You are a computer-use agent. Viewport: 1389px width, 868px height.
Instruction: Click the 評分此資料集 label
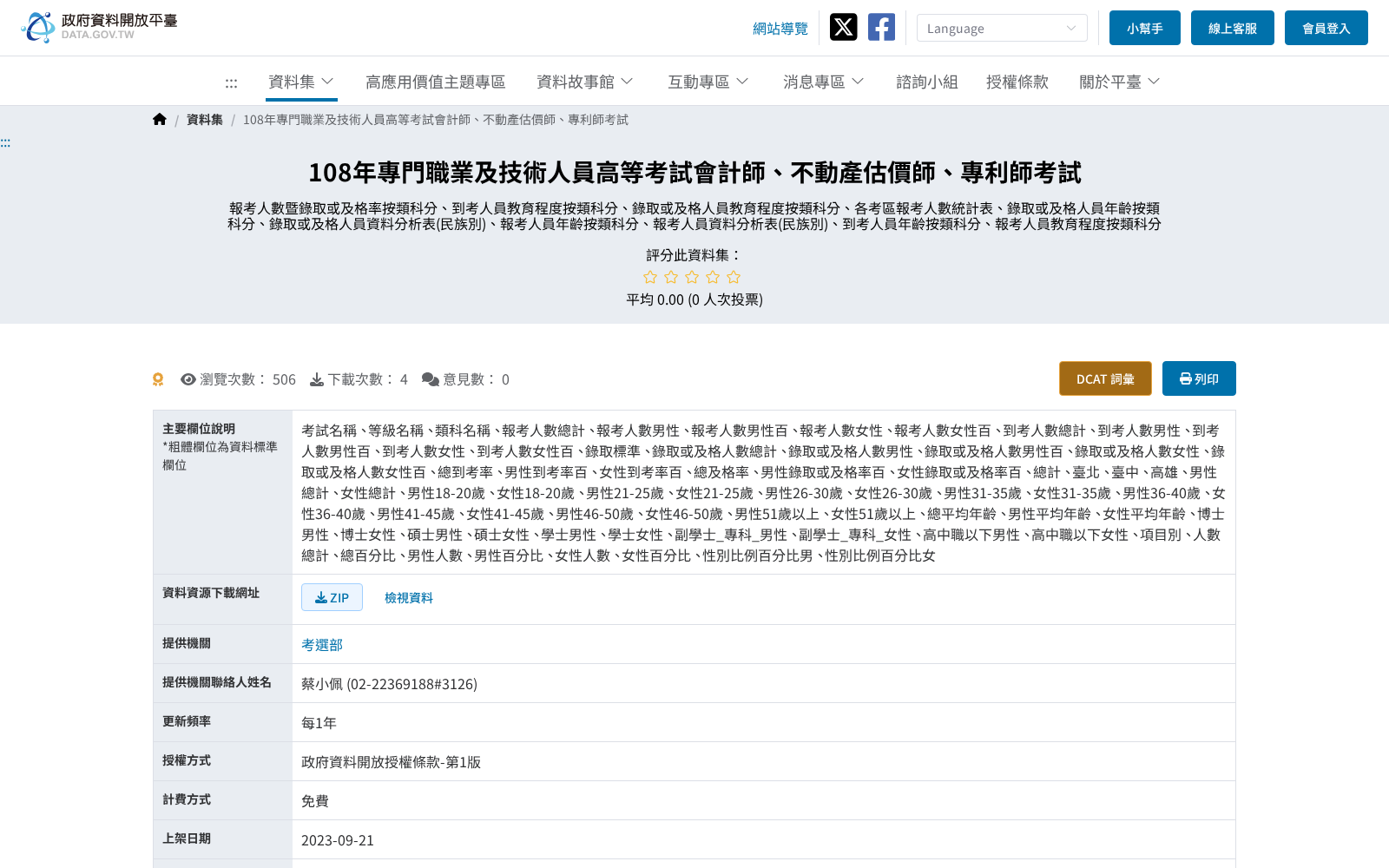pyautogui.click(x=694, y=255)
